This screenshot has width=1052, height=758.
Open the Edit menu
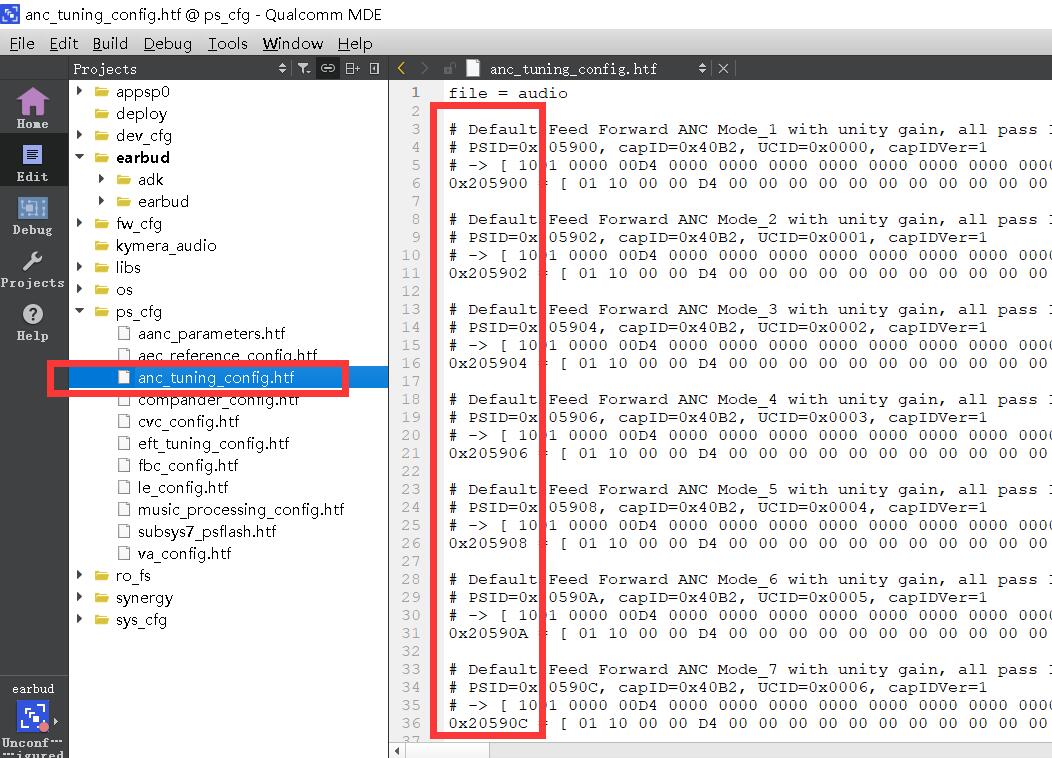click(64, 44)
